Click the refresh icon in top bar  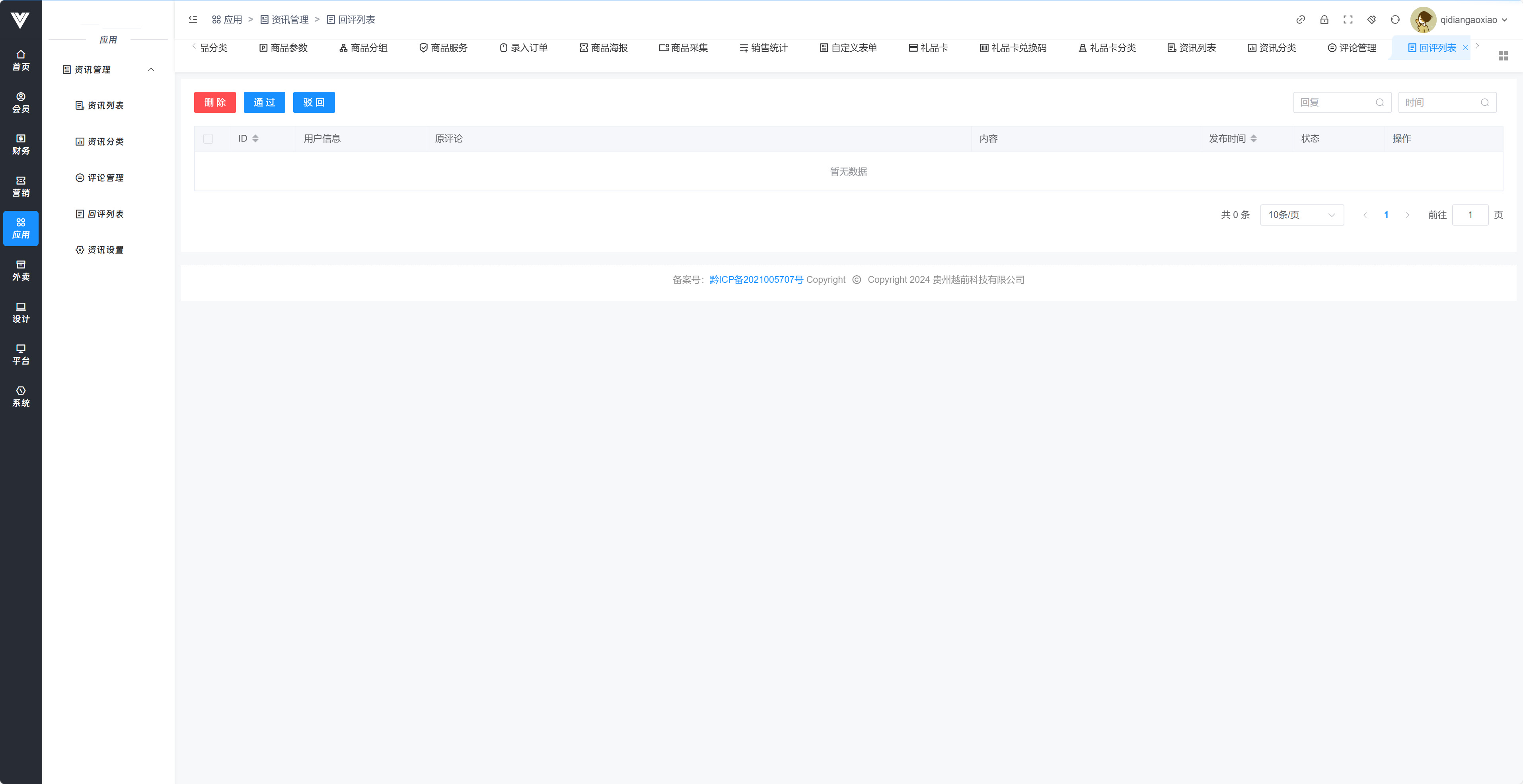coord(1395,19)
